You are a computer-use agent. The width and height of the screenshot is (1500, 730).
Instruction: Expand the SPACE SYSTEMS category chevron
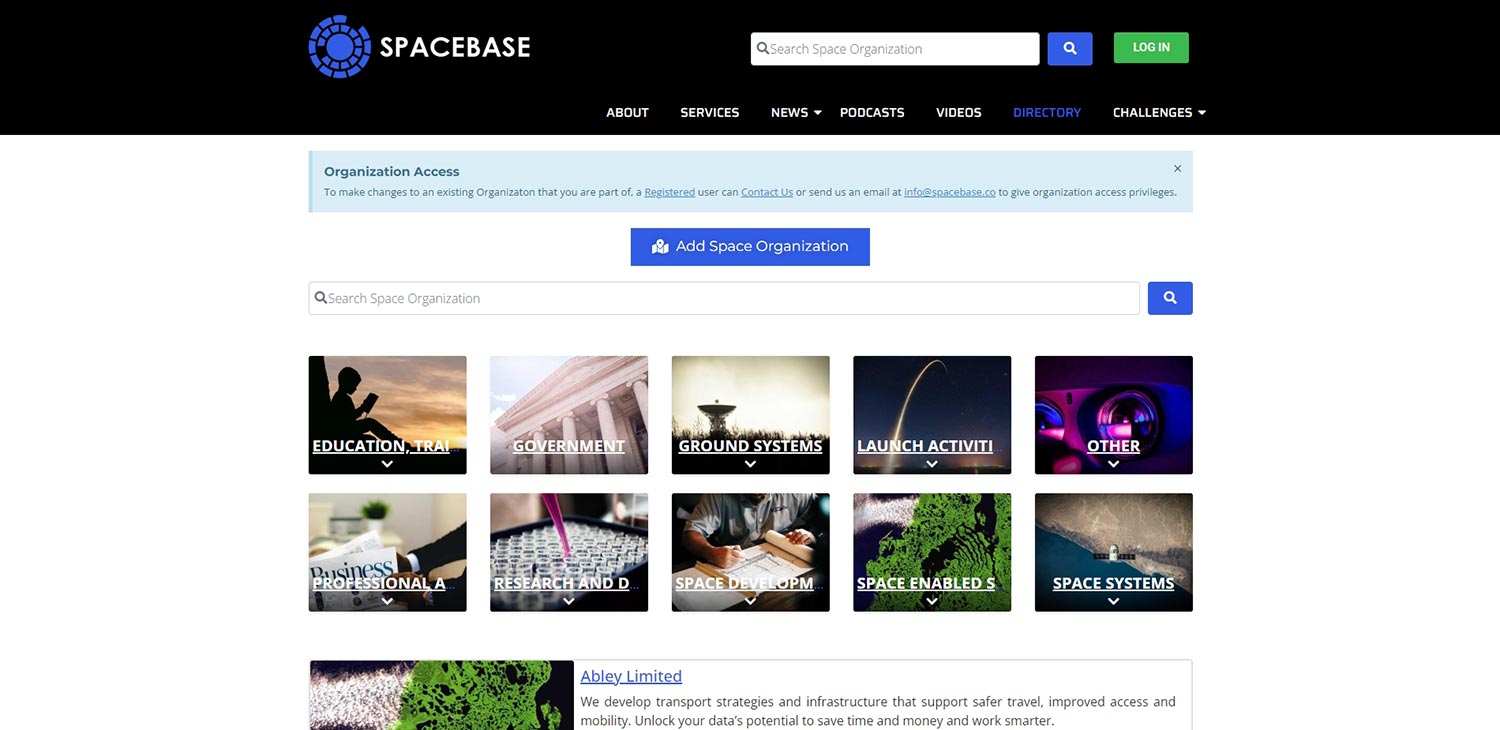(1113, 600)
